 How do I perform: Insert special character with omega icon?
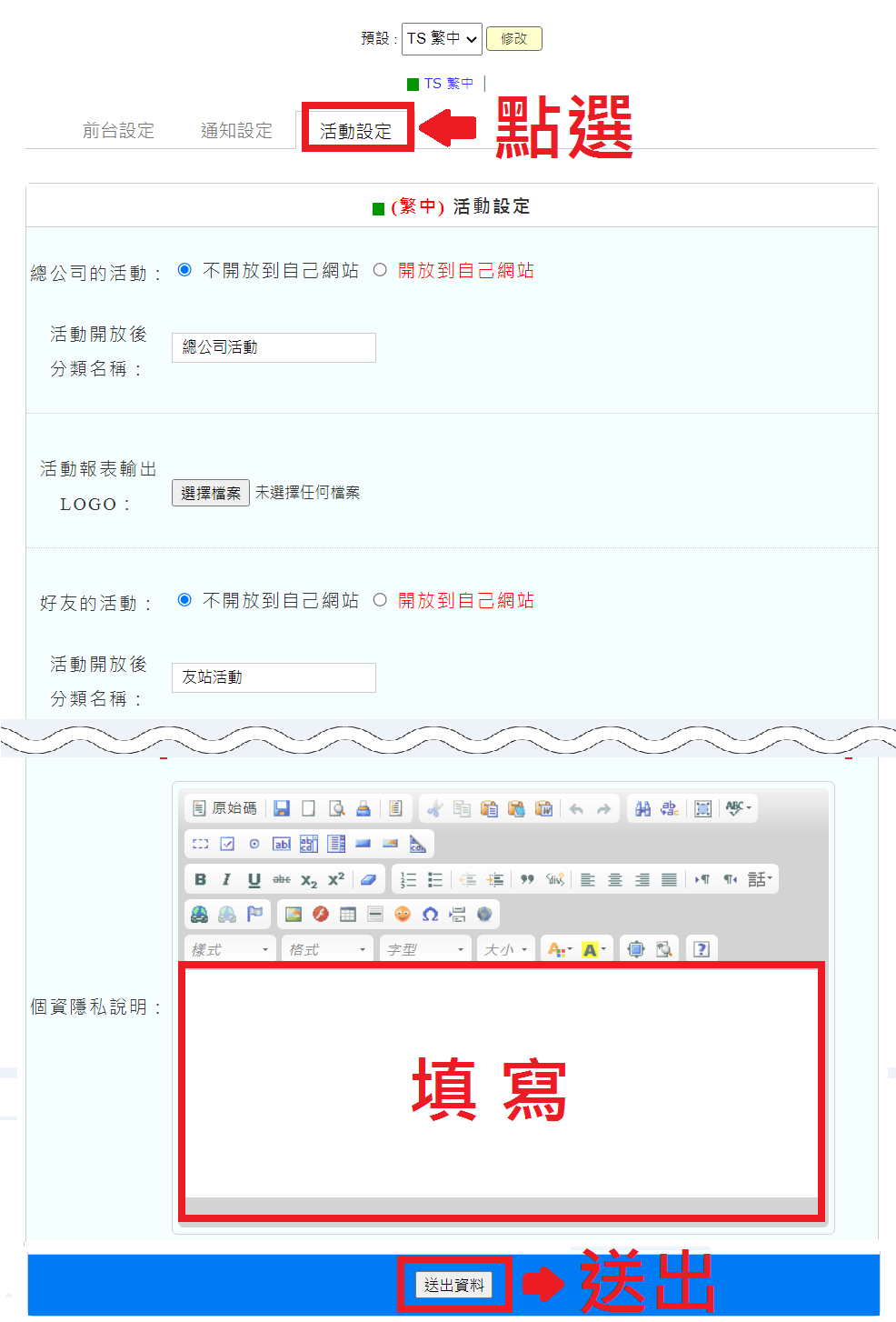pos(430,914)
